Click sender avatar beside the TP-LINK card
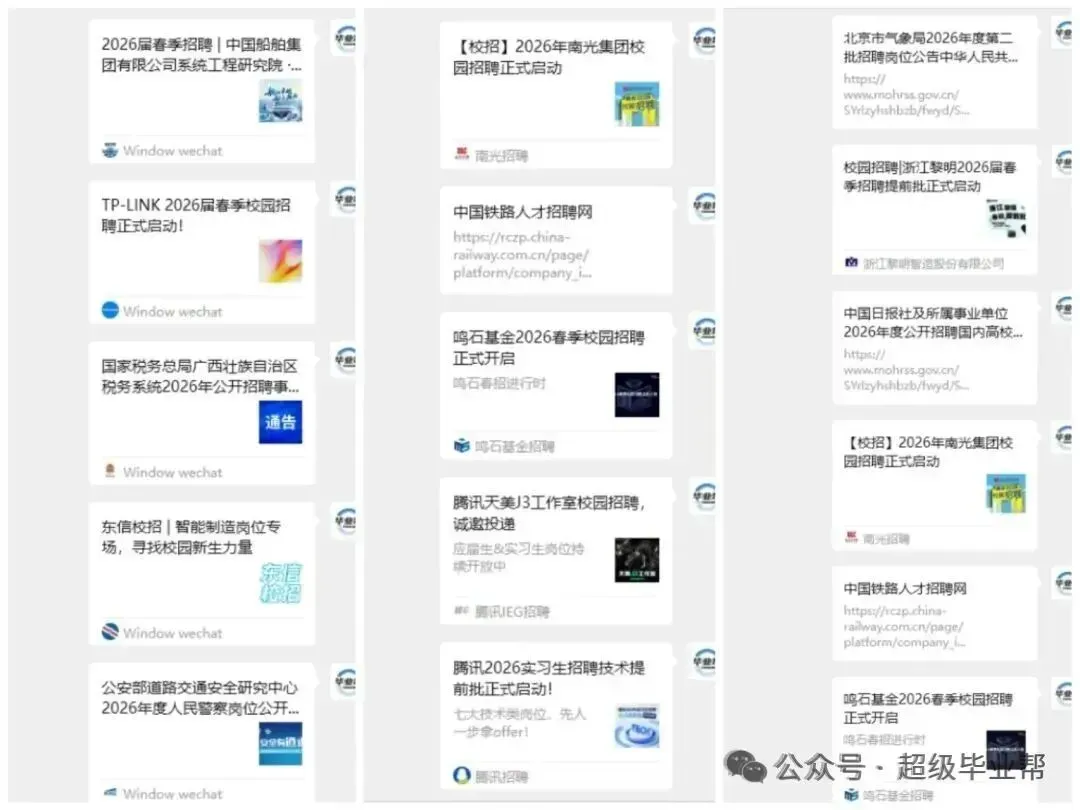The image size is (1080, 810). pyautogui.click(x=344, y=199)
